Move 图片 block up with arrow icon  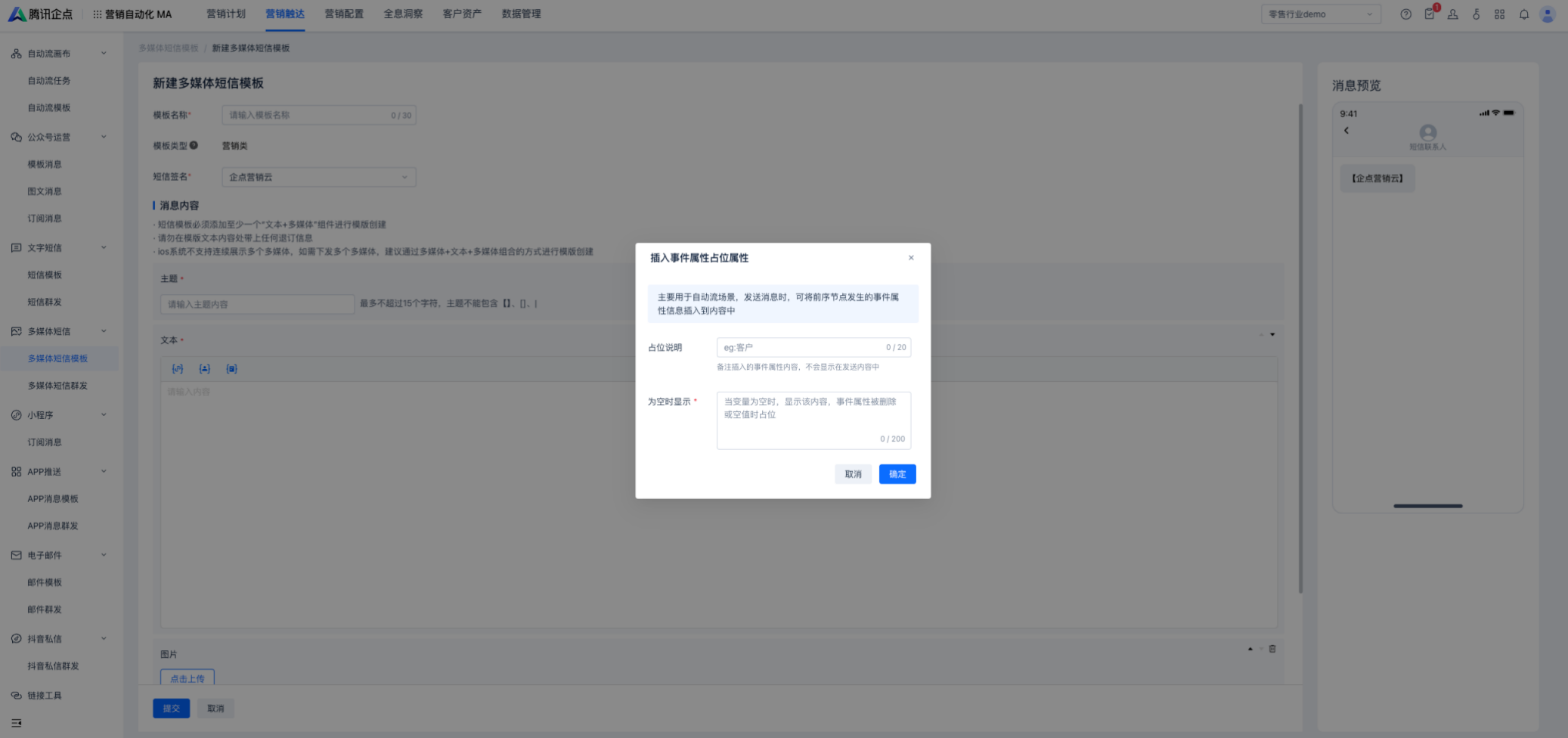click(1250, 649)
